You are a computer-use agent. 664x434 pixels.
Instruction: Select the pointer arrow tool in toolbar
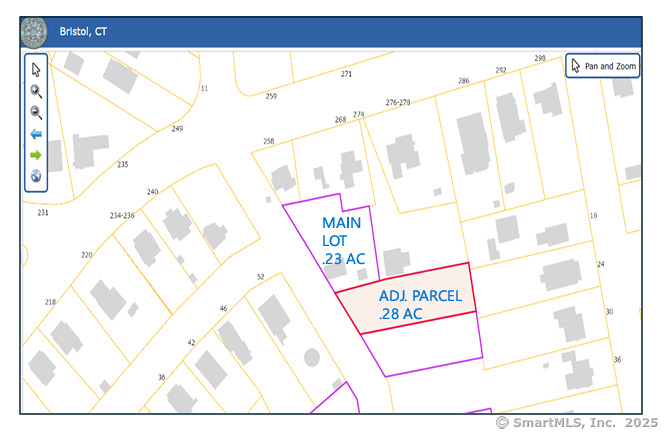click(36, 69)
